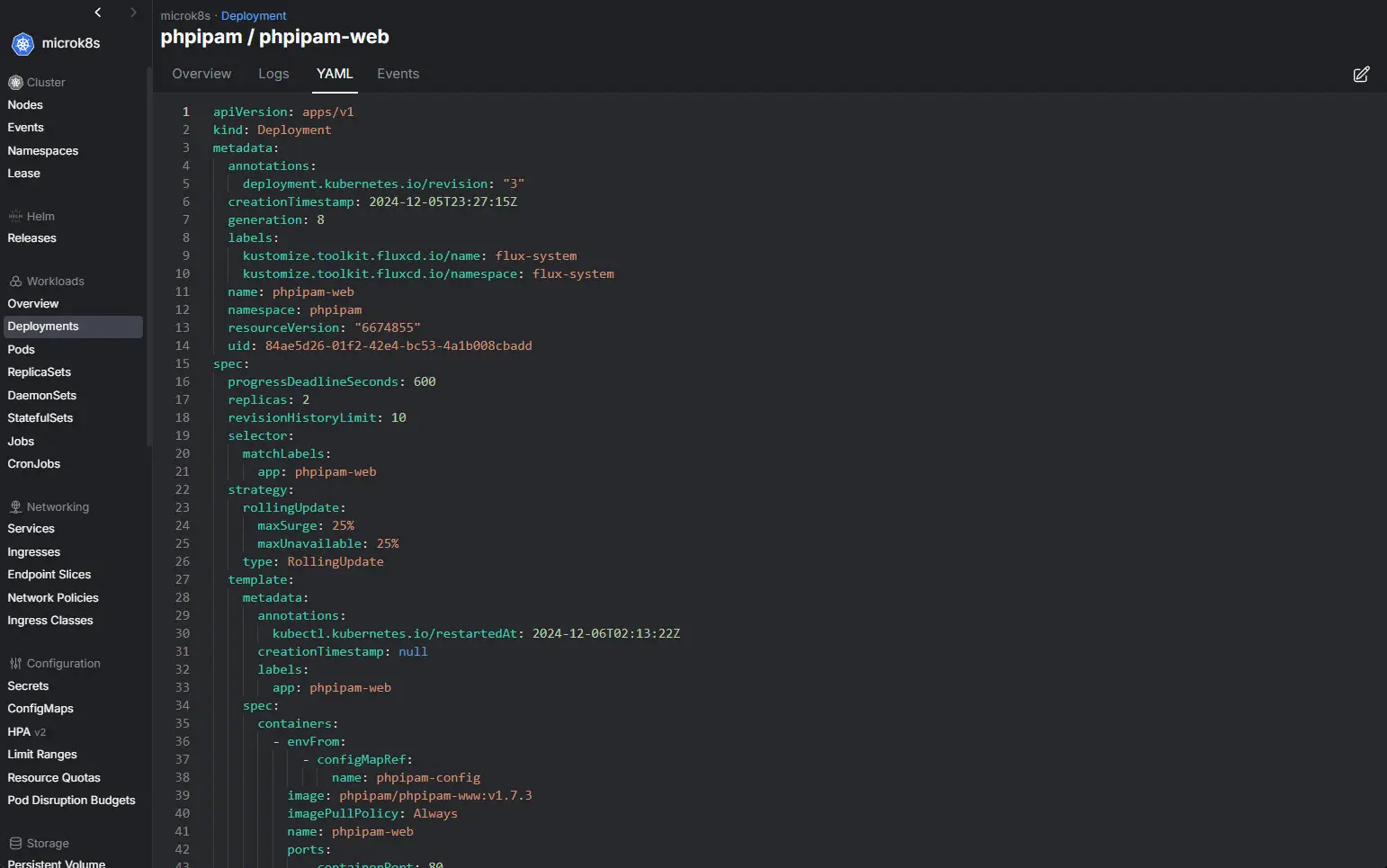
Task: Open the Logs tab
Action: coord(273,74)
